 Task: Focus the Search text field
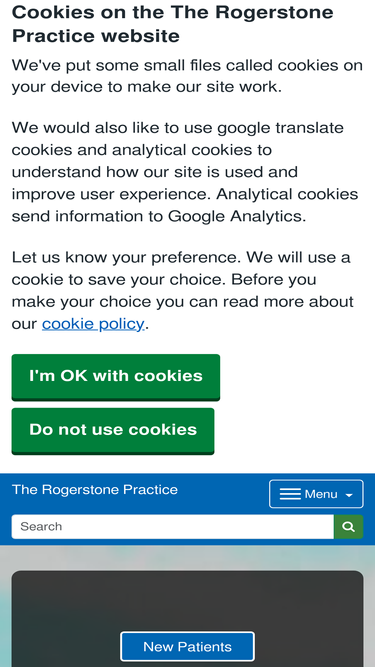tap(173, 527)
